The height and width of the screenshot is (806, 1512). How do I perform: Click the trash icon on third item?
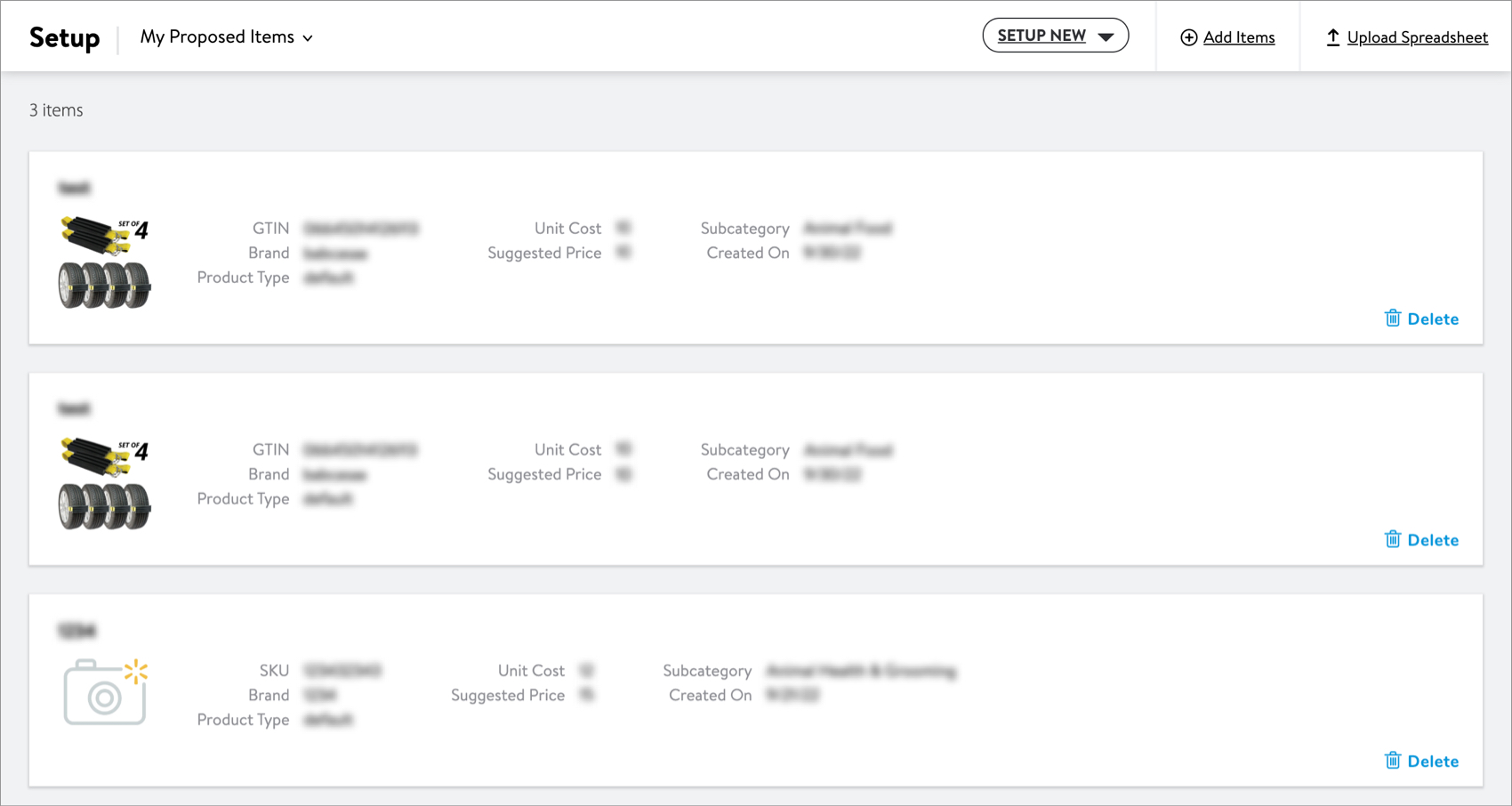pyautogui.click(x=1393, y=761)
